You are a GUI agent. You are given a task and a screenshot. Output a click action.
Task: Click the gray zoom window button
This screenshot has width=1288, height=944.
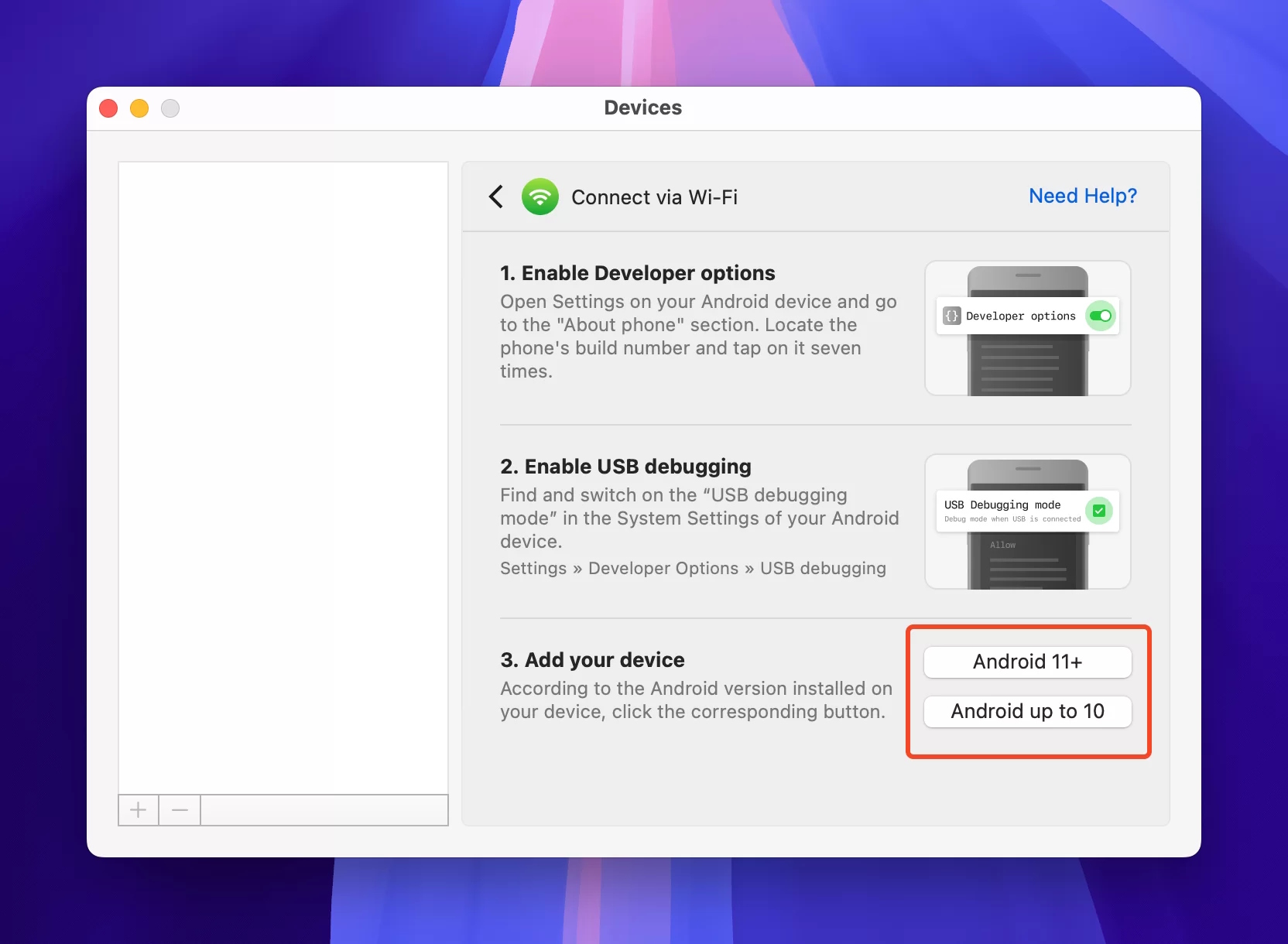[170, 108]
